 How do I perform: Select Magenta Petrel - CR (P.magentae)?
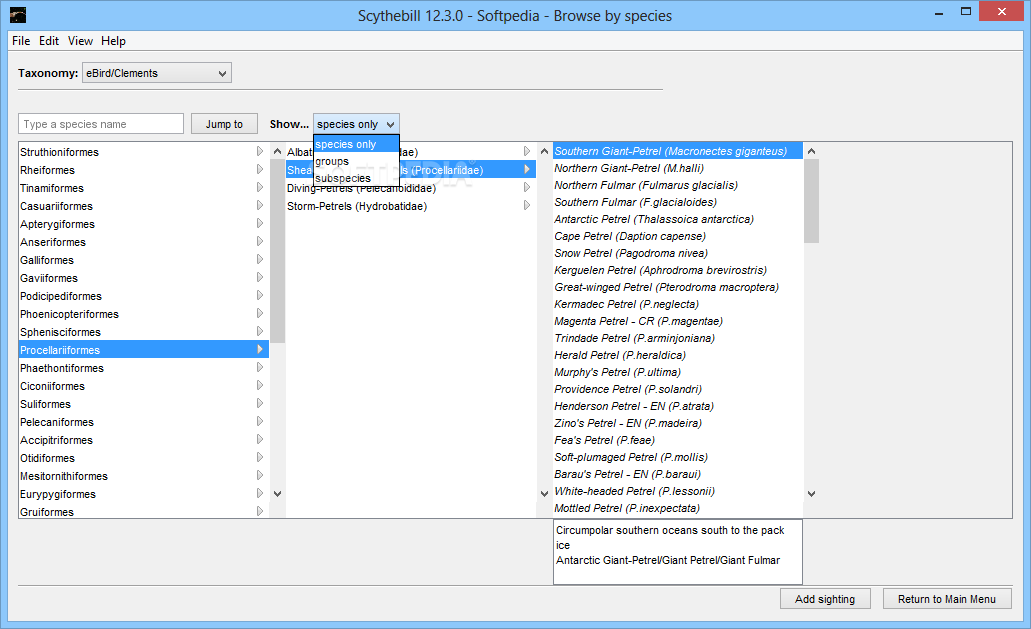coord(677,321)
